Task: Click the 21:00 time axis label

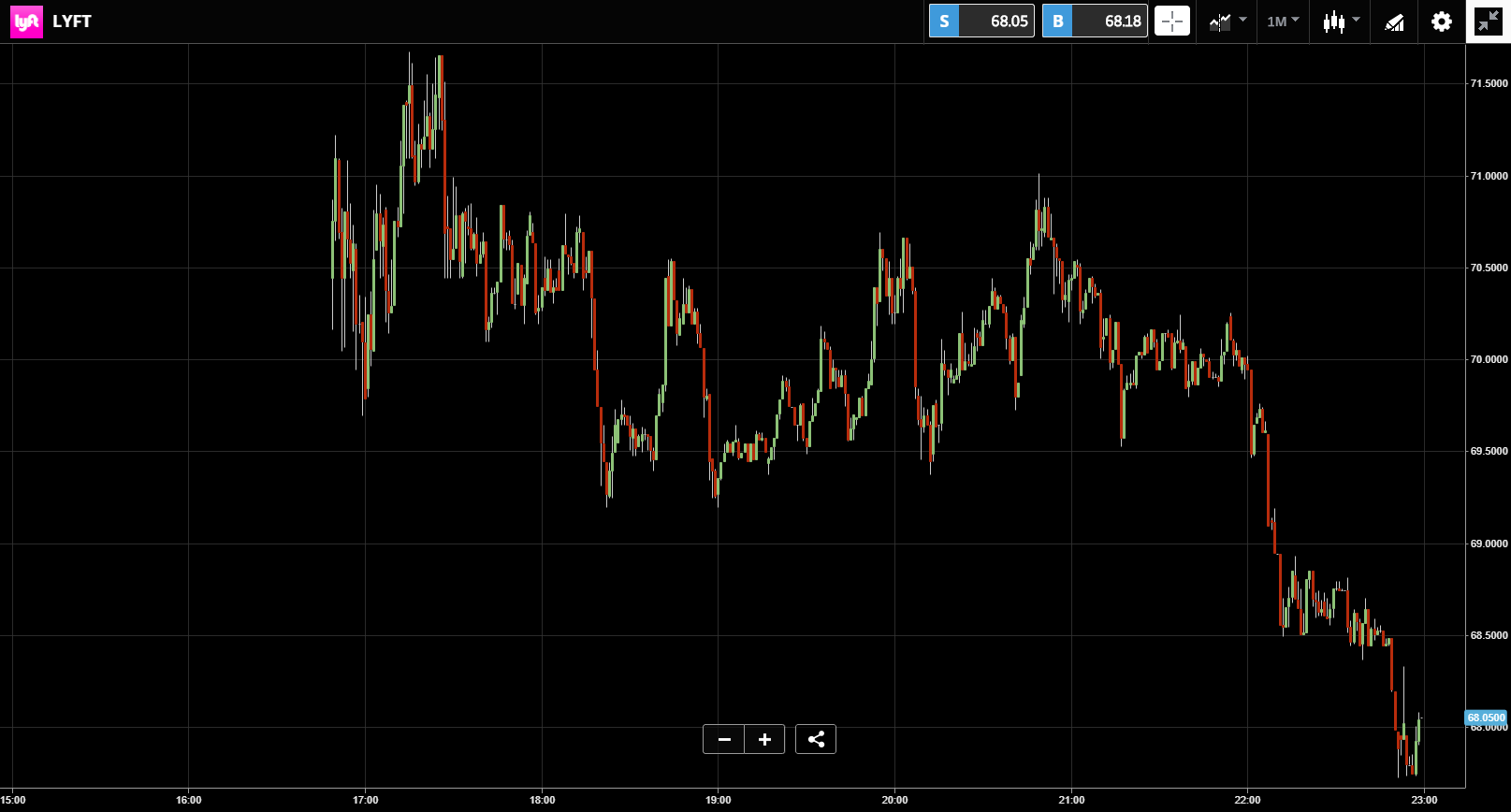Action: (1072, 800)
